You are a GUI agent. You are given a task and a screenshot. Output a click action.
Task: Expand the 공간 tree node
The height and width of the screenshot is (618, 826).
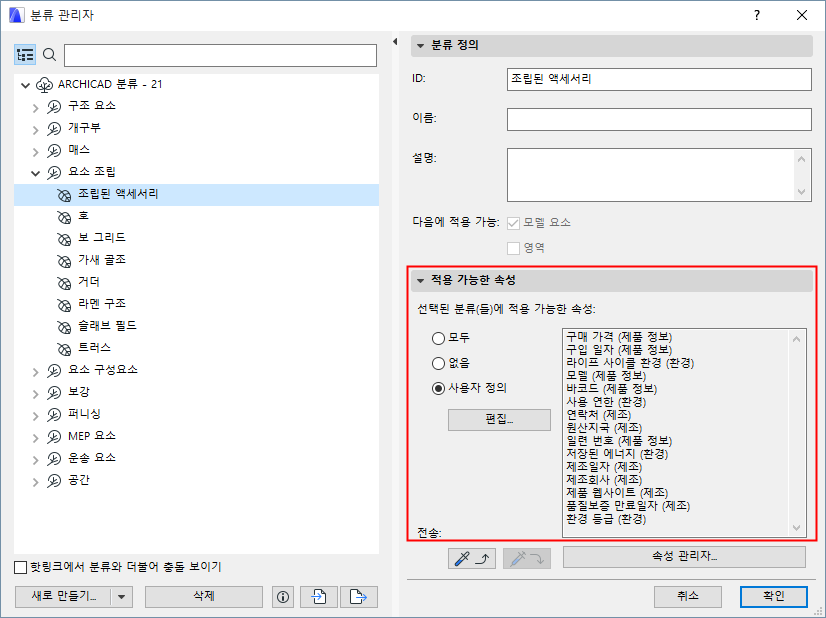35,482
